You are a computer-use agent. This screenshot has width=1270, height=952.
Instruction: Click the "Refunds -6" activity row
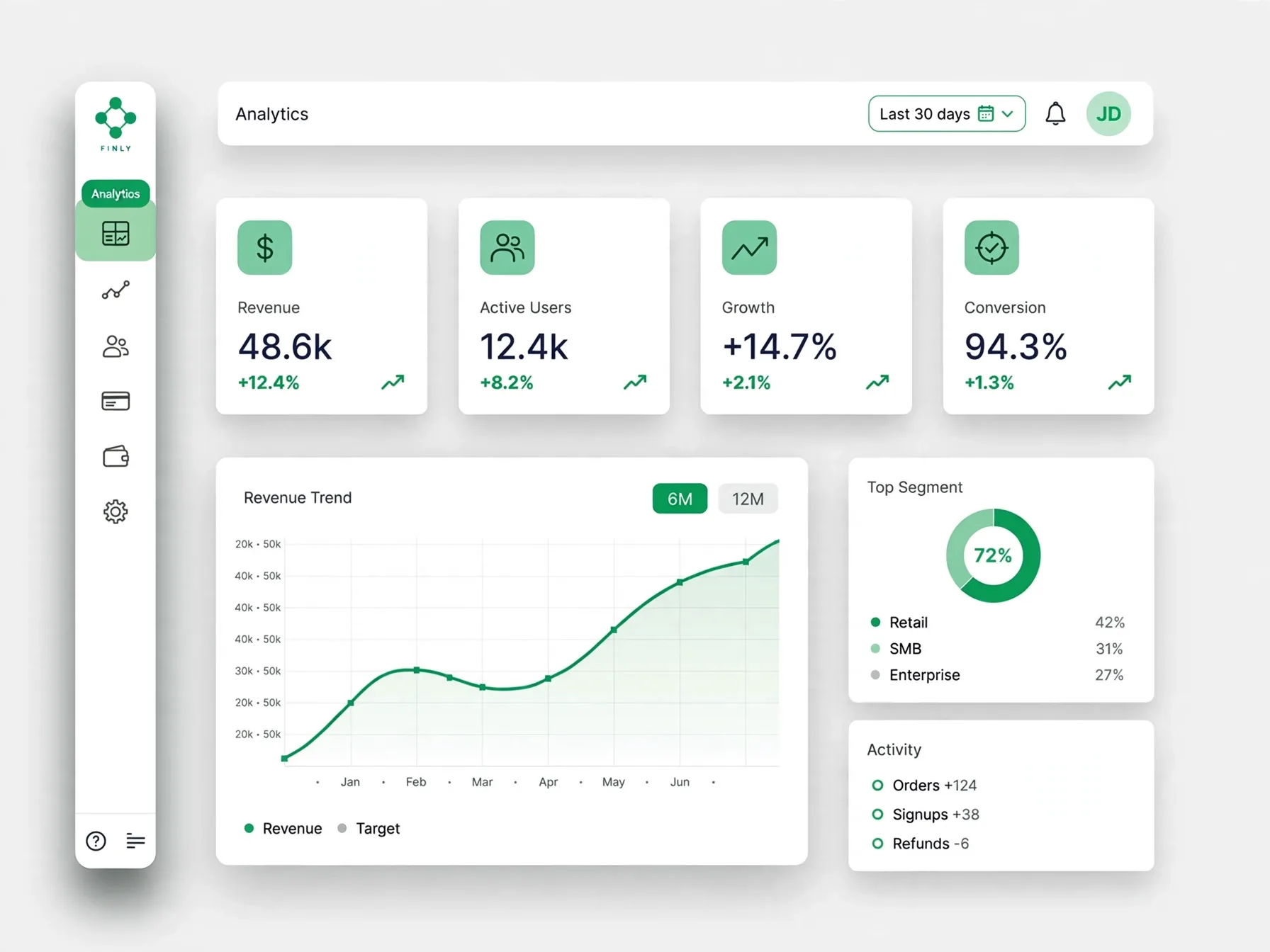(x=920, y=843)
